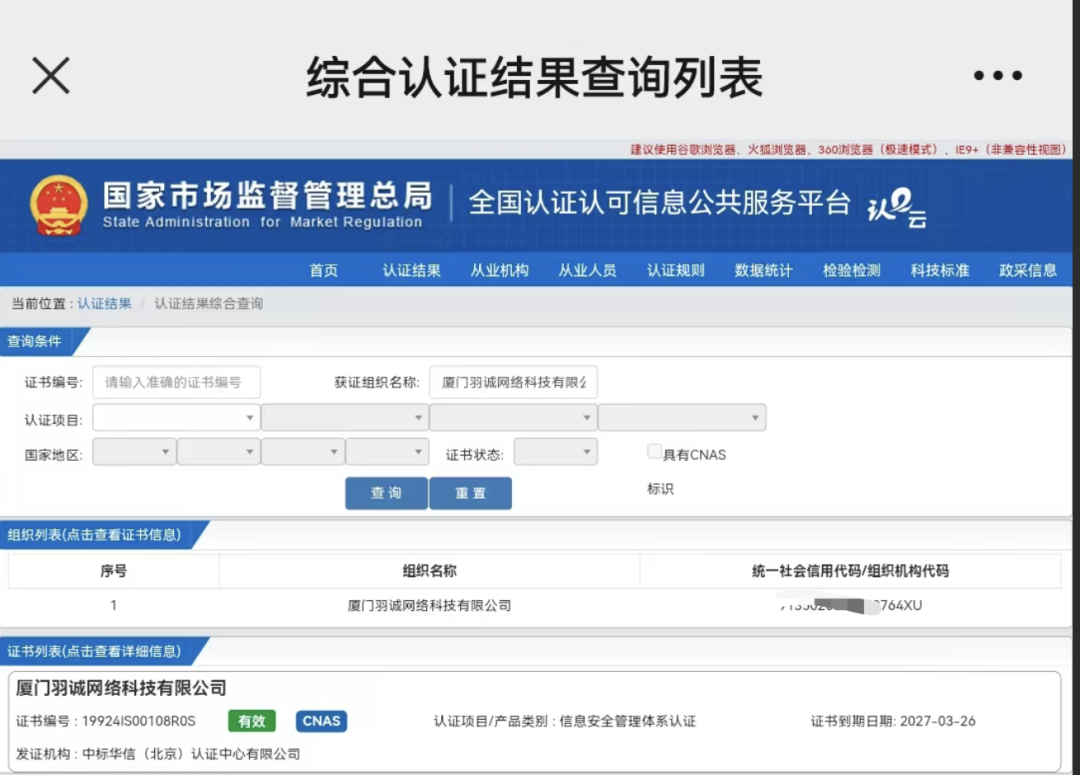Screen dimensions: 1080x775
Task: Click the 重置 reset button
Action: (x=470, y=493)
